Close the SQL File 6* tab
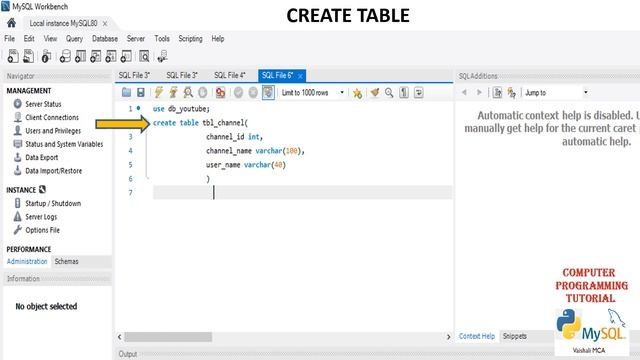Image resolution: width=640 pixels, height=360 pixels. [300, 76]
